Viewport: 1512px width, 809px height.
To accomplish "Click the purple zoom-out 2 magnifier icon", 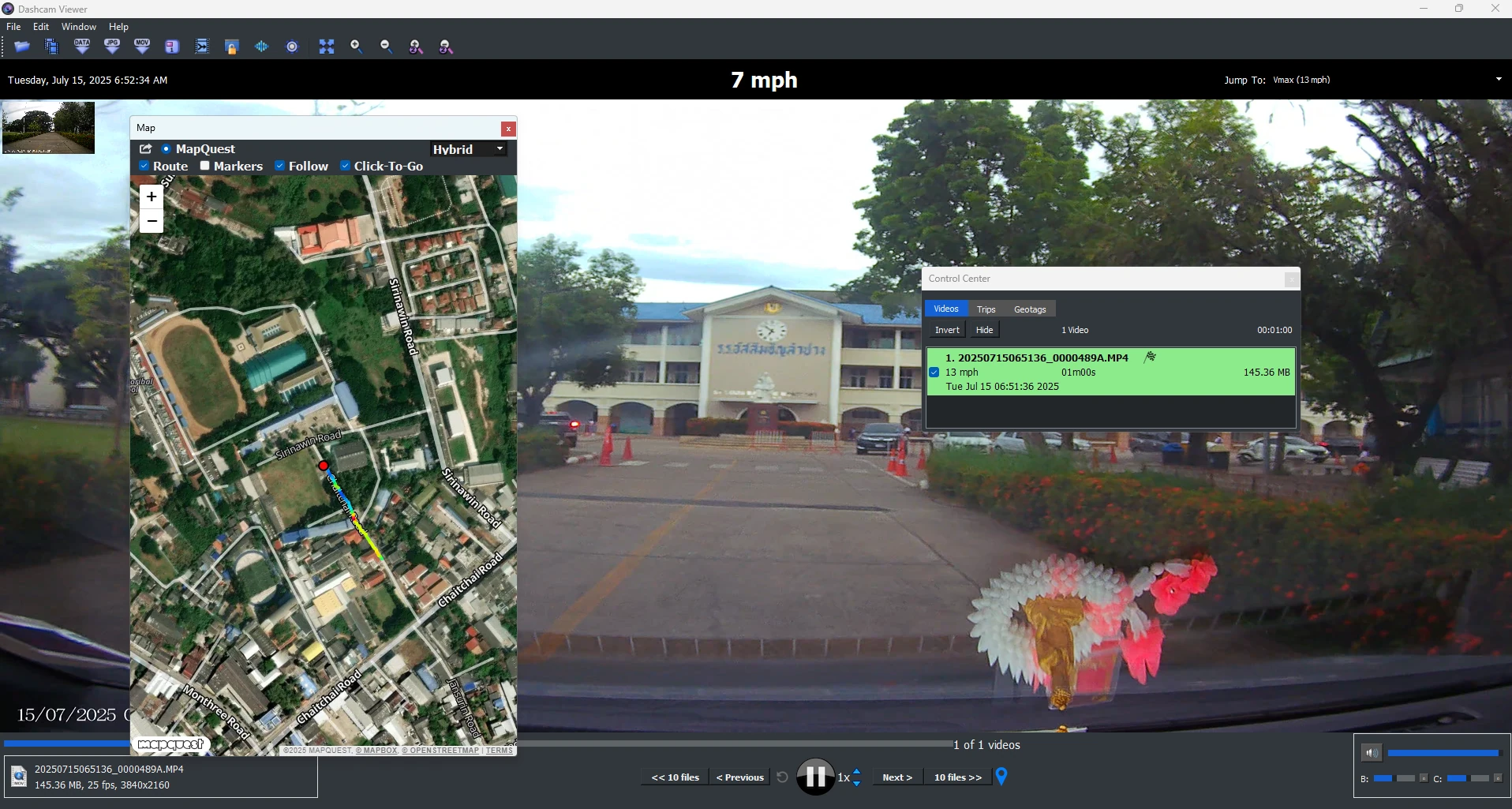I will [447, 47].
